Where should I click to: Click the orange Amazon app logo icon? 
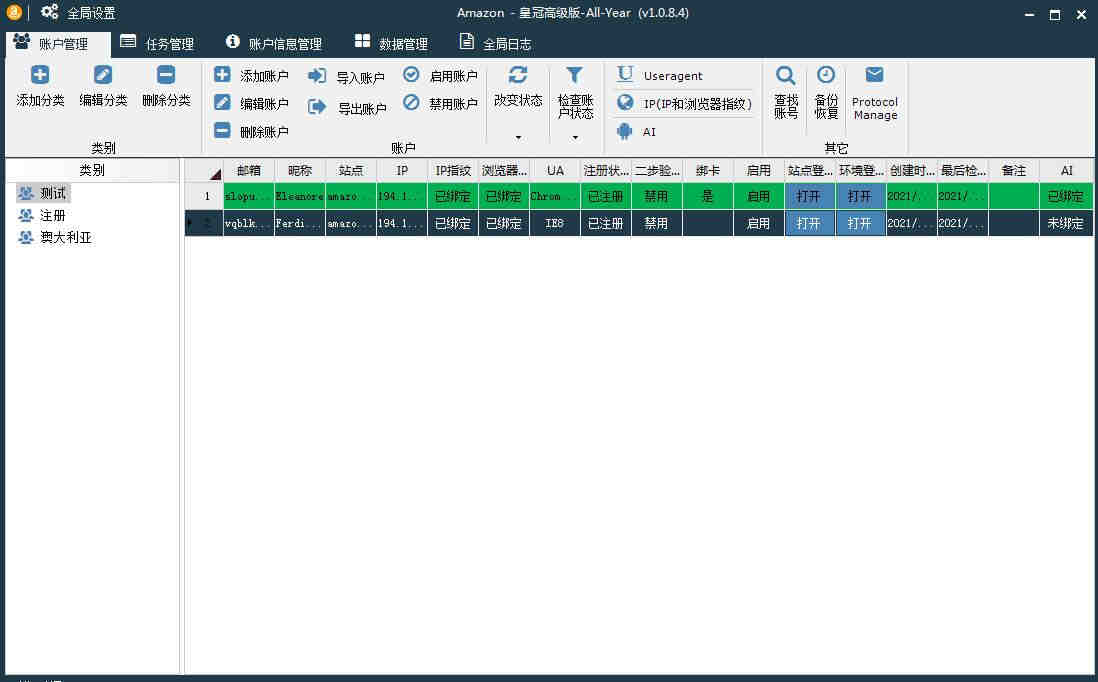[14, 12]
